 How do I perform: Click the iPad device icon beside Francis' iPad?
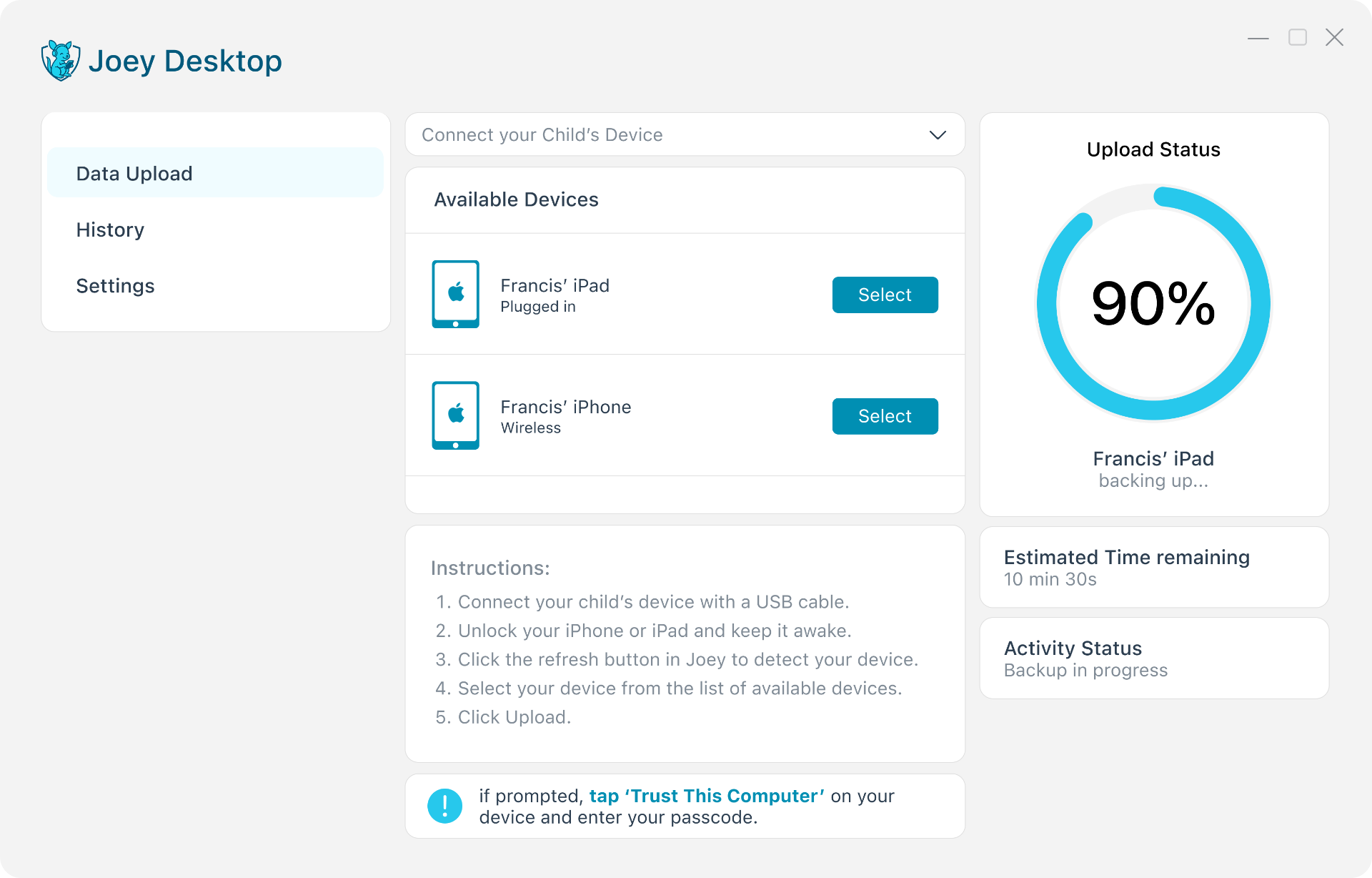455,294
